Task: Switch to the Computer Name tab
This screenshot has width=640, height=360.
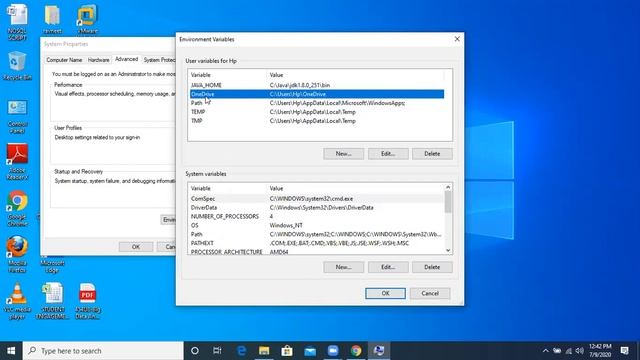Action: [x=64, y=60]
